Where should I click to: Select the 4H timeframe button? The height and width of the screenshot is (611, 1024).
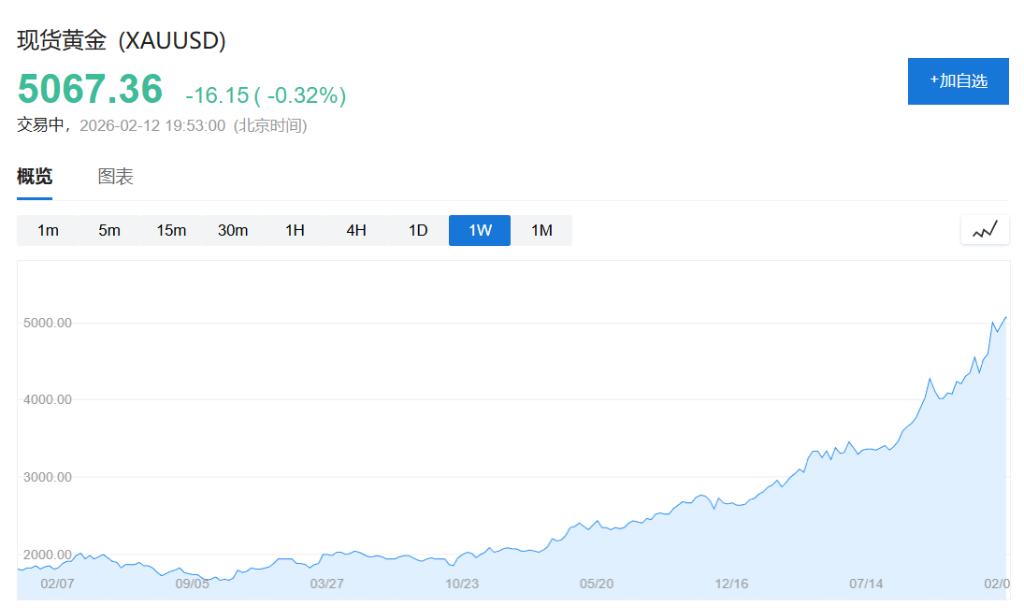tap(356, 230)
